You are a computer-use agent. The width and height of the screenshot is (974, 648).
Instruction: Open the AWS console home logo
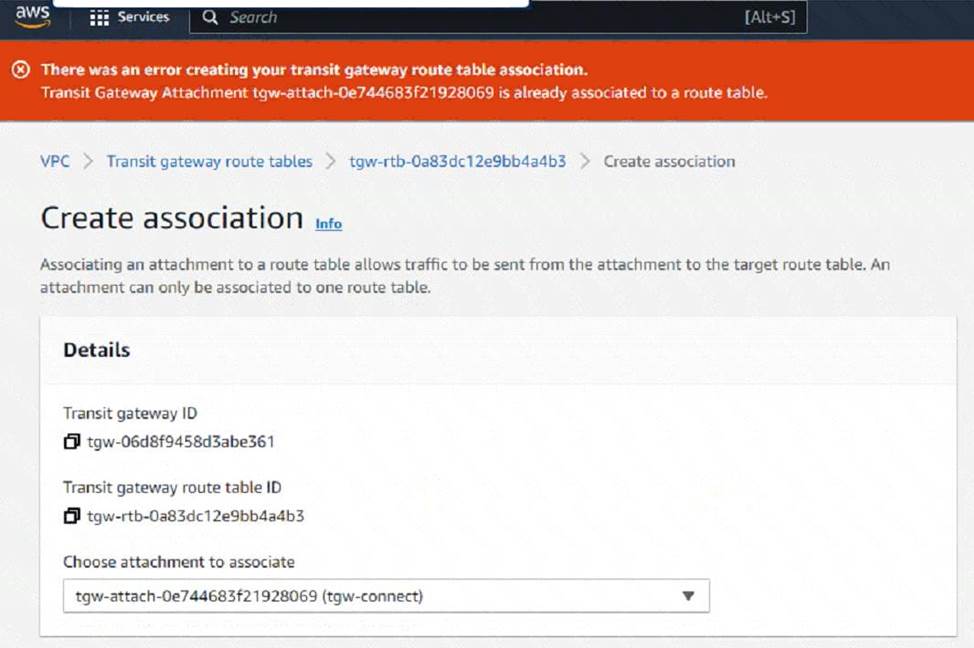(x=32, y=16)
